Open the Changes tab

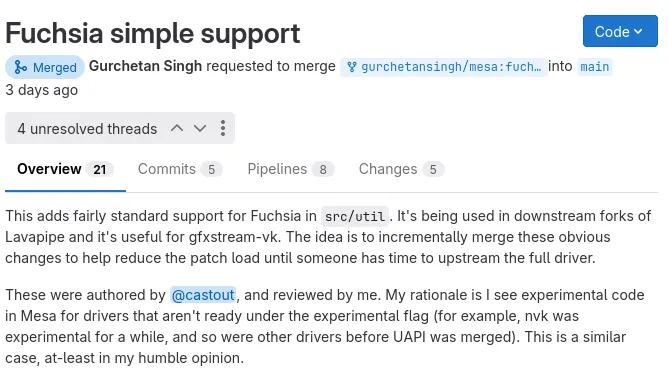[x=401, y=169]
